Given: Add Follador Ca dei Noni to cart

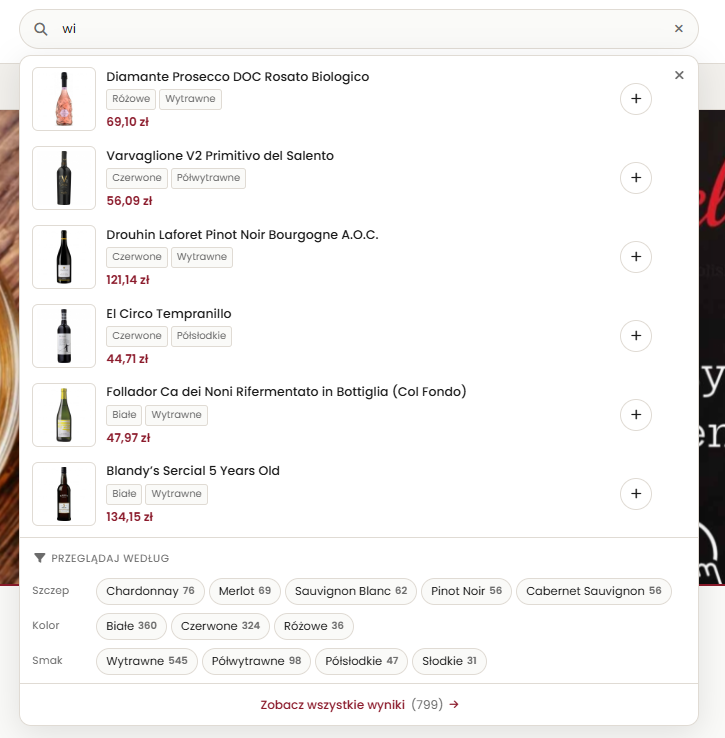Looking at the screenshot, I should (x=636, y=415).
